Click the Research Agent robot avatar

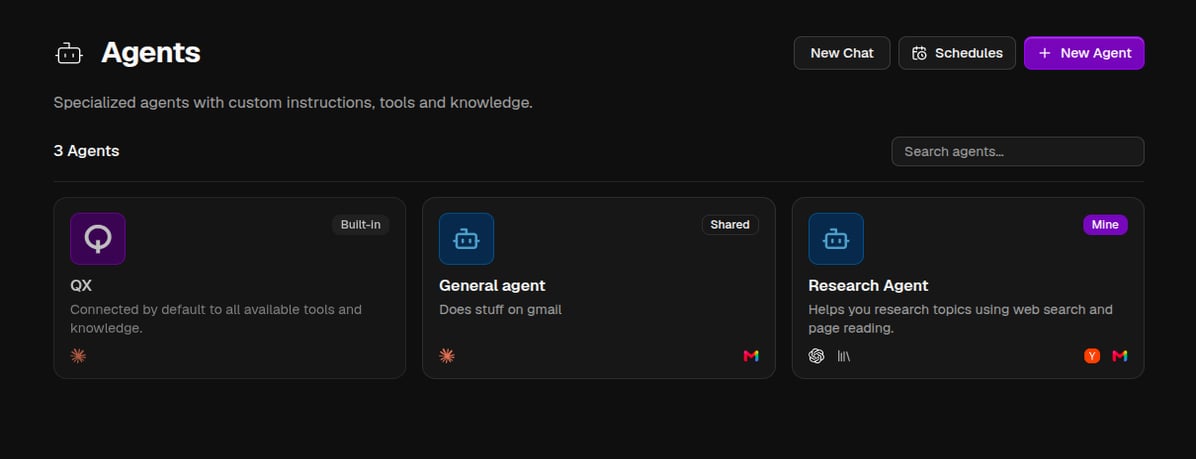836,239
